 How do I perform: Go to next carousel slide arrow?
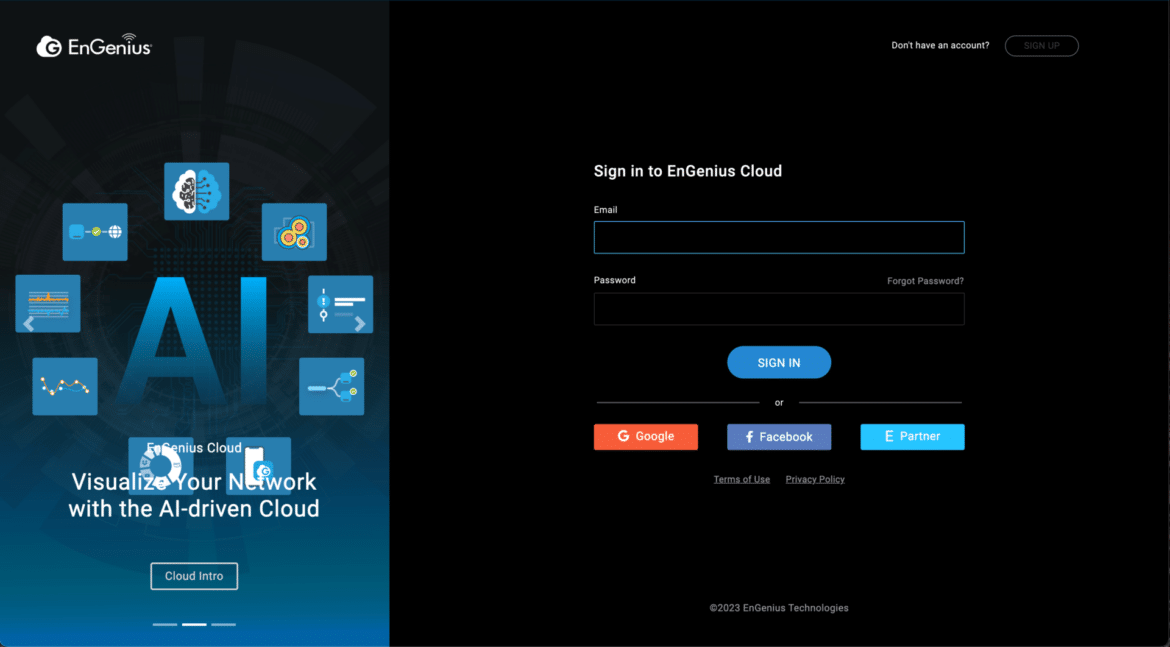point(360,324)
